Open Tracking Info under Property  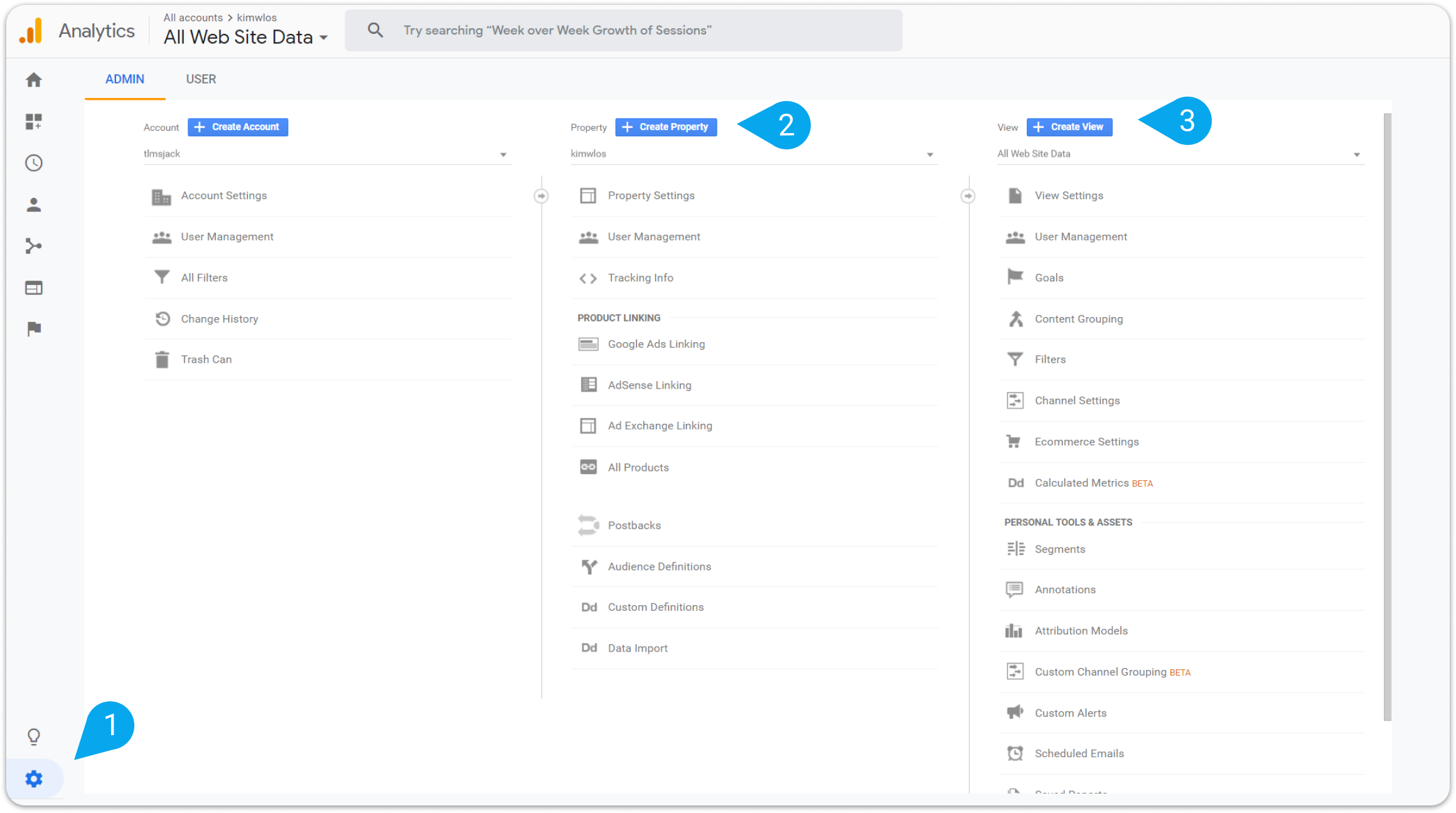(x=640, y=278)
